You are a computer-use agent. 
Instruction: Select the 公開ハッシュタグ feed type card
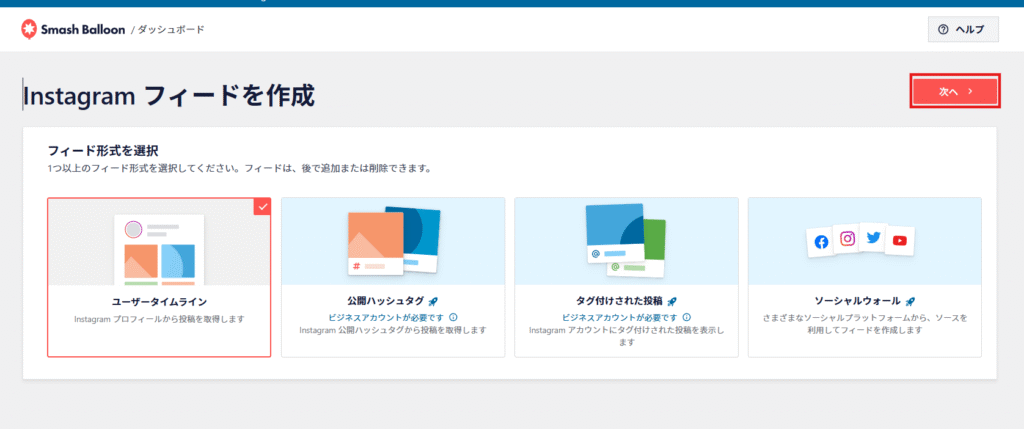pos(393,276)
